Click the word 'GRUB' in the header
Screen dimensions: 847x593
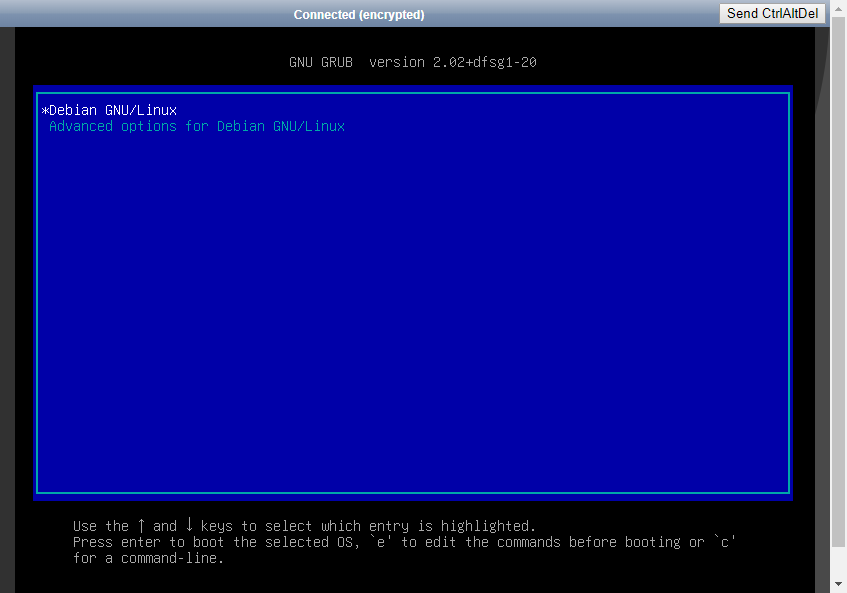point(337,62)
